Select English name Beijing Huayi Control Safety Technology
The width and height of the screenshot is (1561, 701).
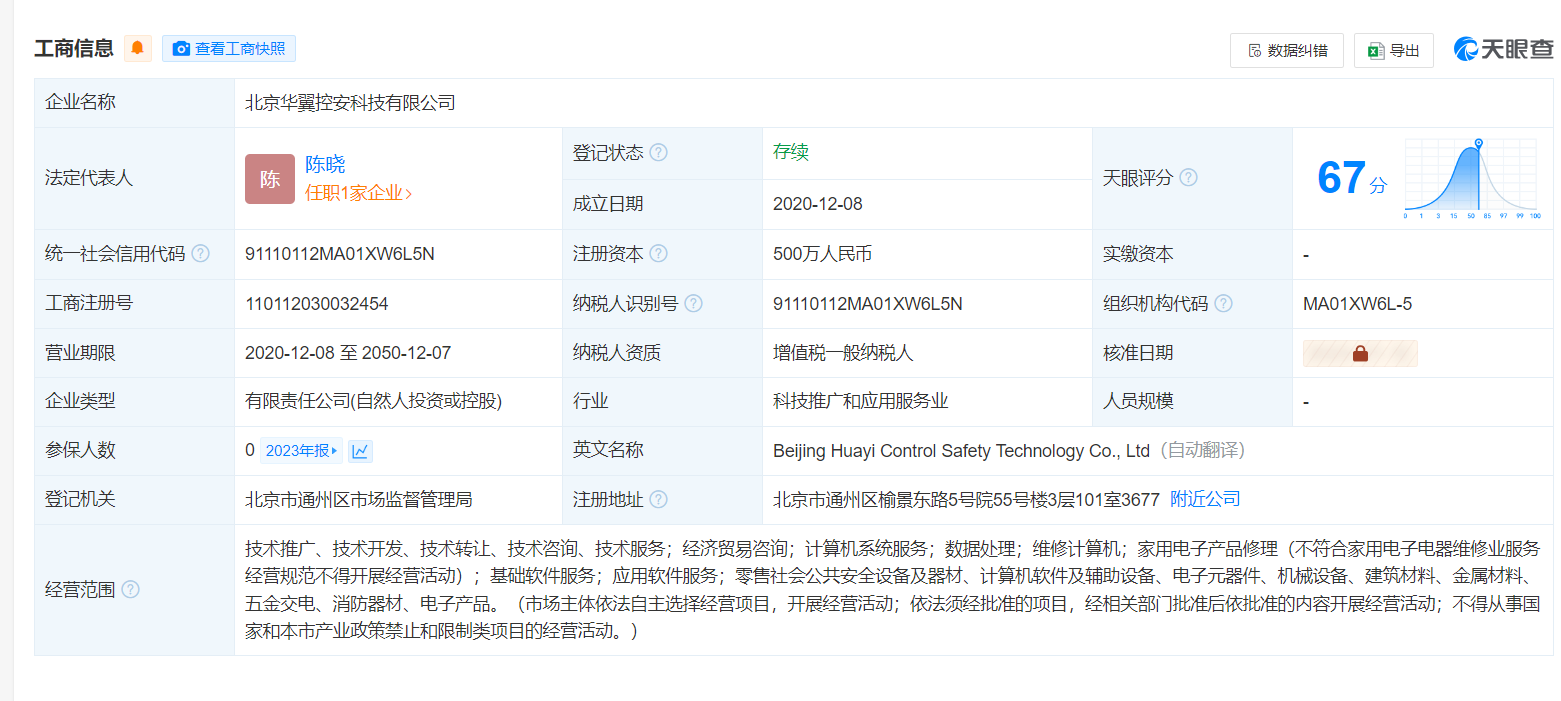pos(961,451)
